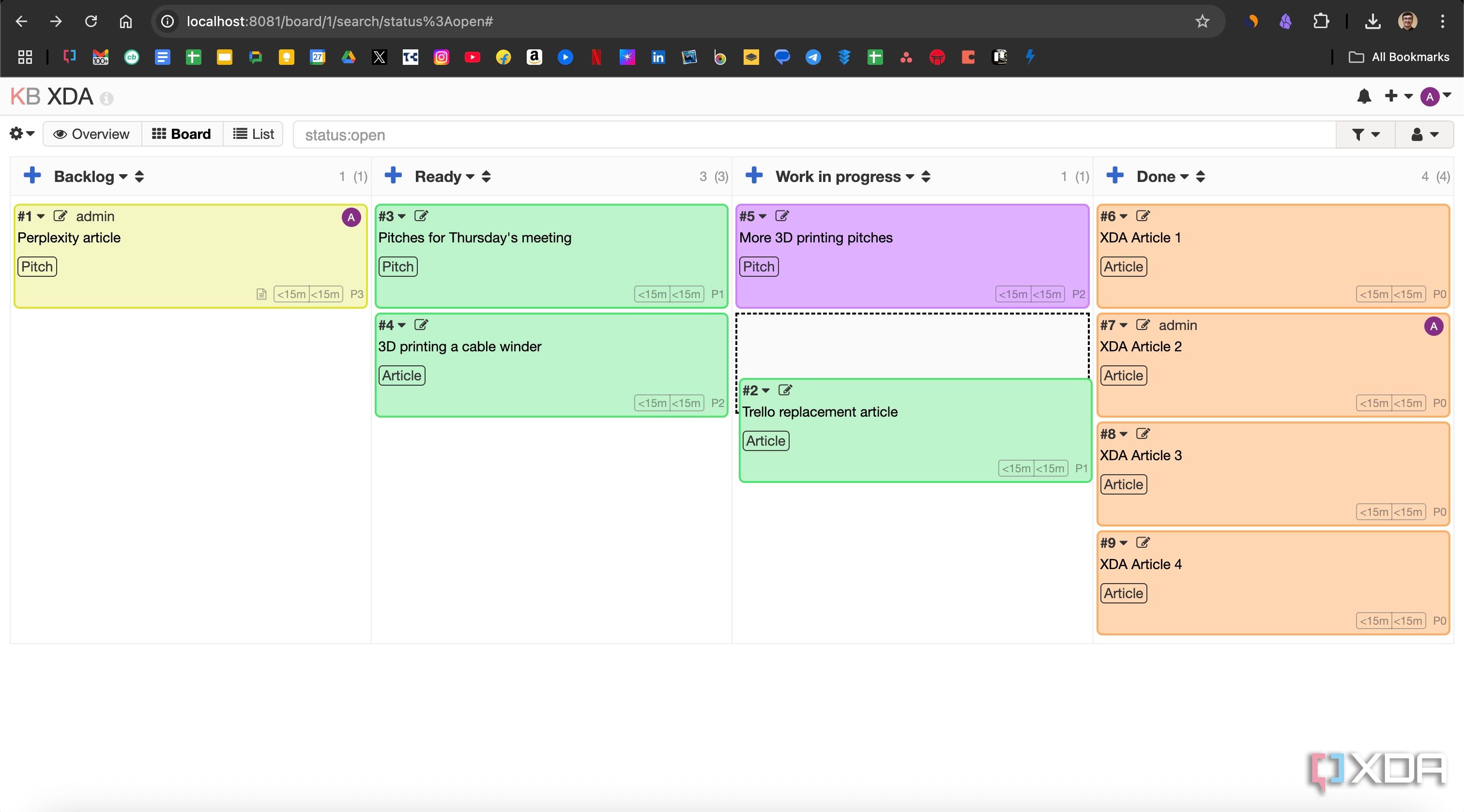Edit task #3 Pitches for Thursday's meeting

tap(421, 216)
